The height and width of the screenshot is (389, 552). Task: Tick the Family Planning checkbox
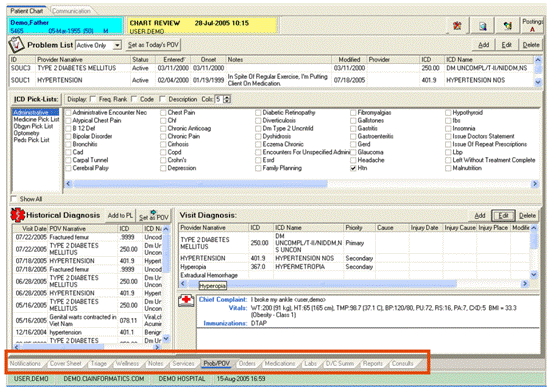click(x=258, y=168)
